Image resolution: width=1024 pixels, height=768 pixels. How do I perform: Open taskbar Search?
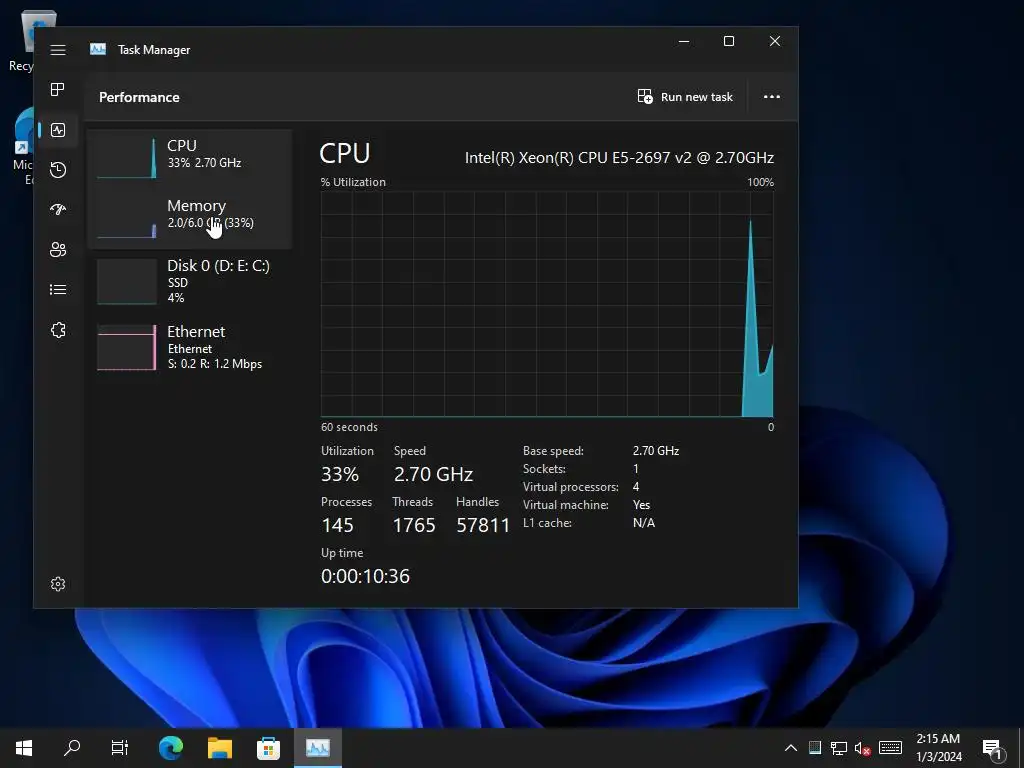[x=72, y=748]
